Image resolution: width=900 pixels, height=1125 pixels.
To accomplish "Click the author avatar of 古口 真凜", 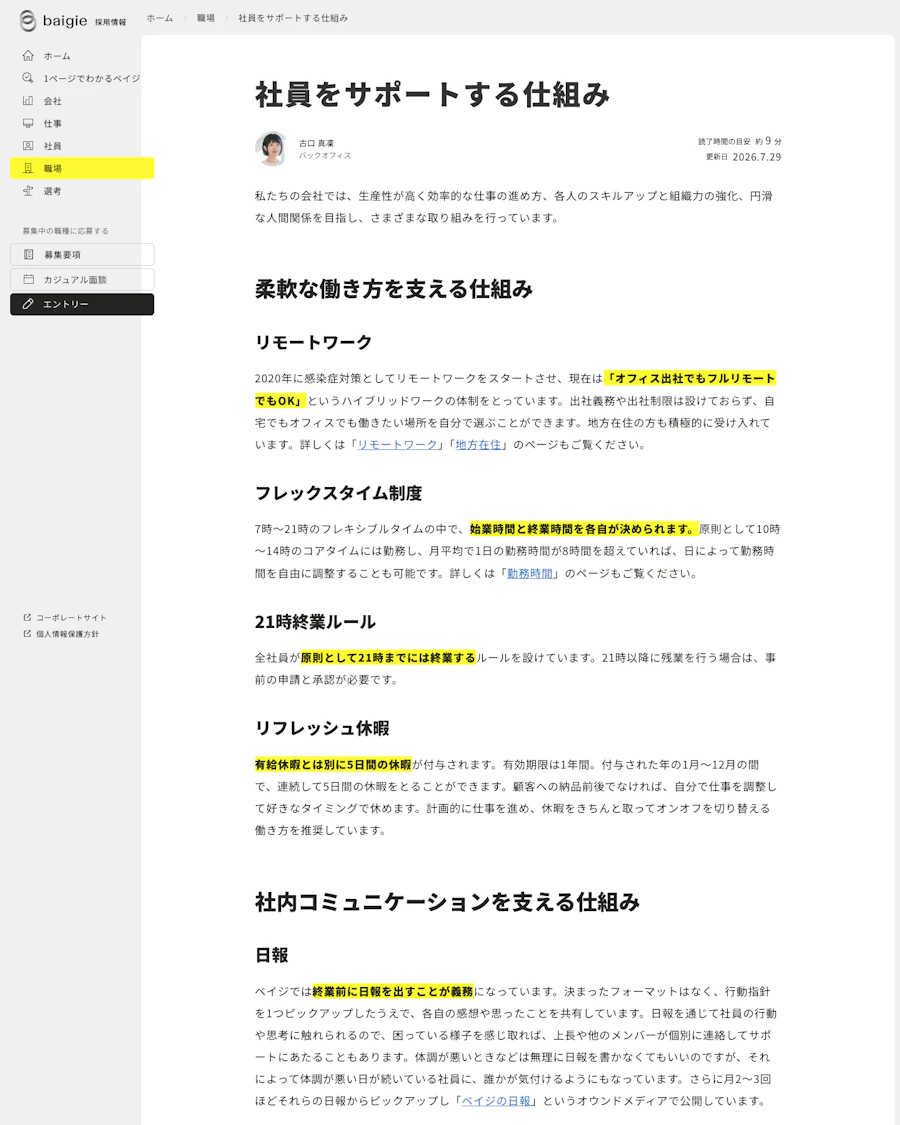I will [x=271, y=149].
